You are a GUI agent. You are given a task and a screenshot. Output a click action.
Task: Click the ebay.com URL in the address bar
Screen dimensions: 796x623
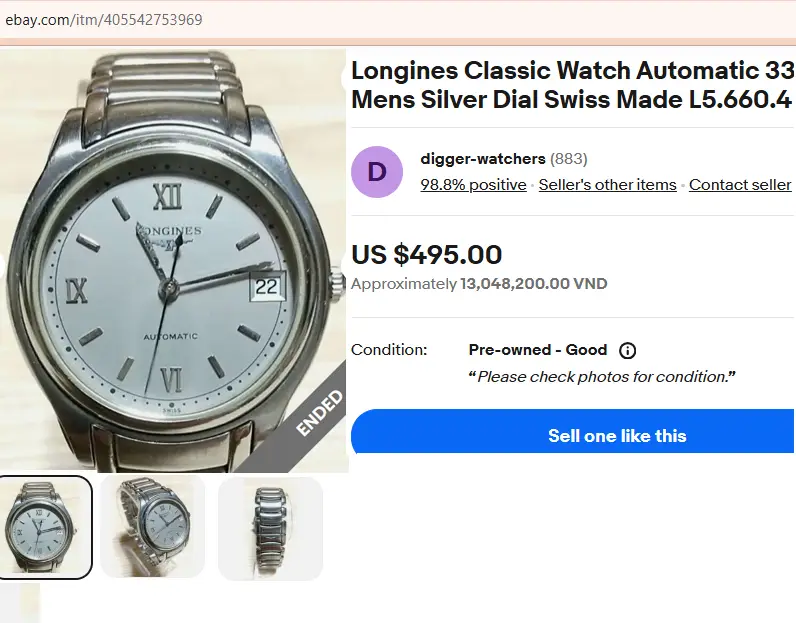pos(104,20)
